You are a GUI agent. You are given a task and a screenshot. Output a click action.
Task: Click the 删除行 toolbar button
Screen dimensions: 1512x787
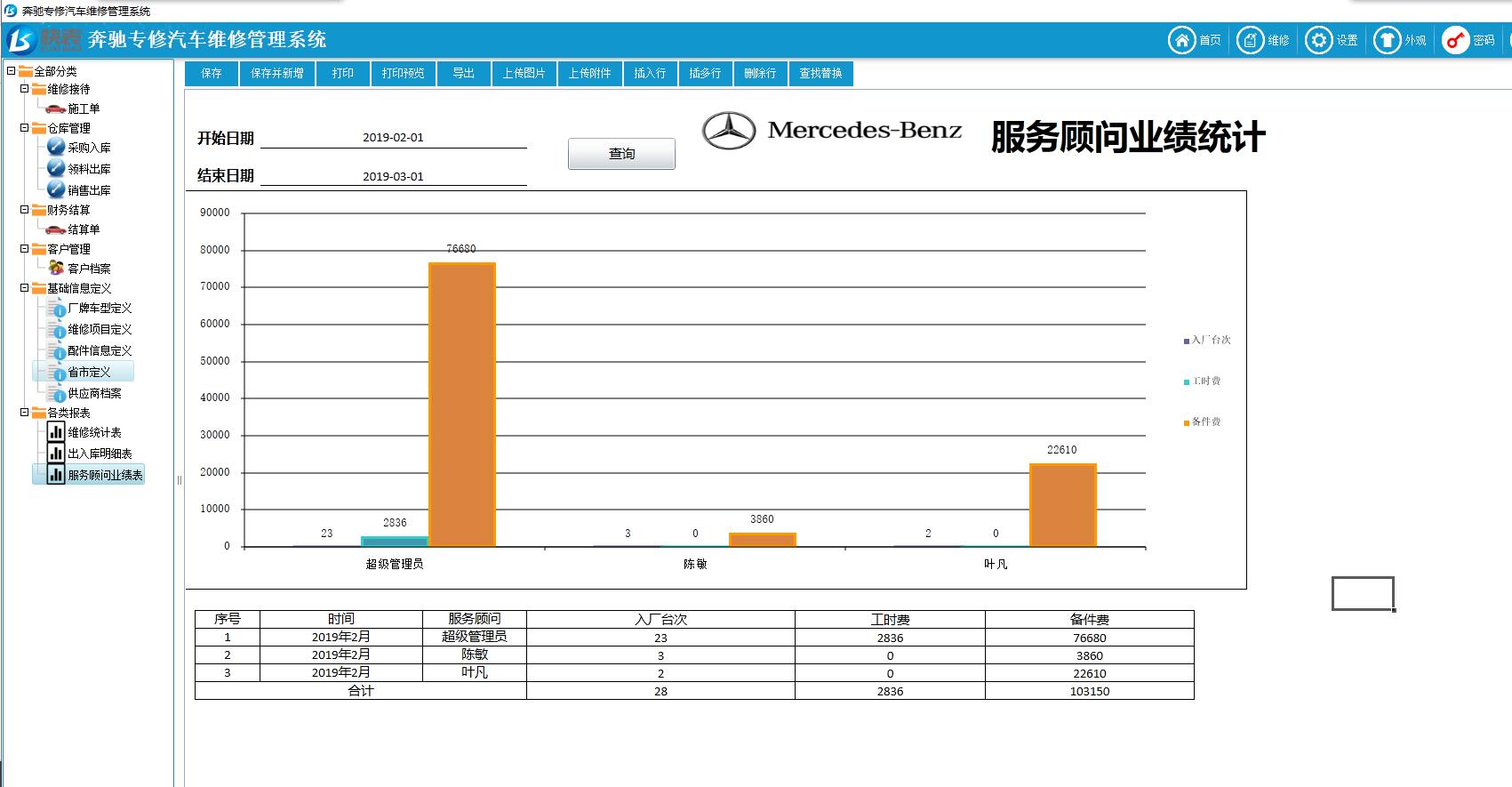click(x=761, y=74)
